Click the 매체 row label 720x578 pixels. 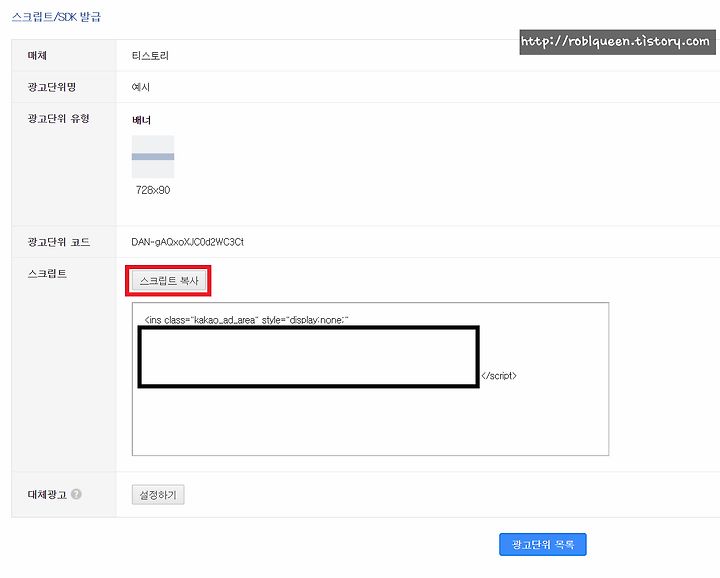tap(37, 56)
